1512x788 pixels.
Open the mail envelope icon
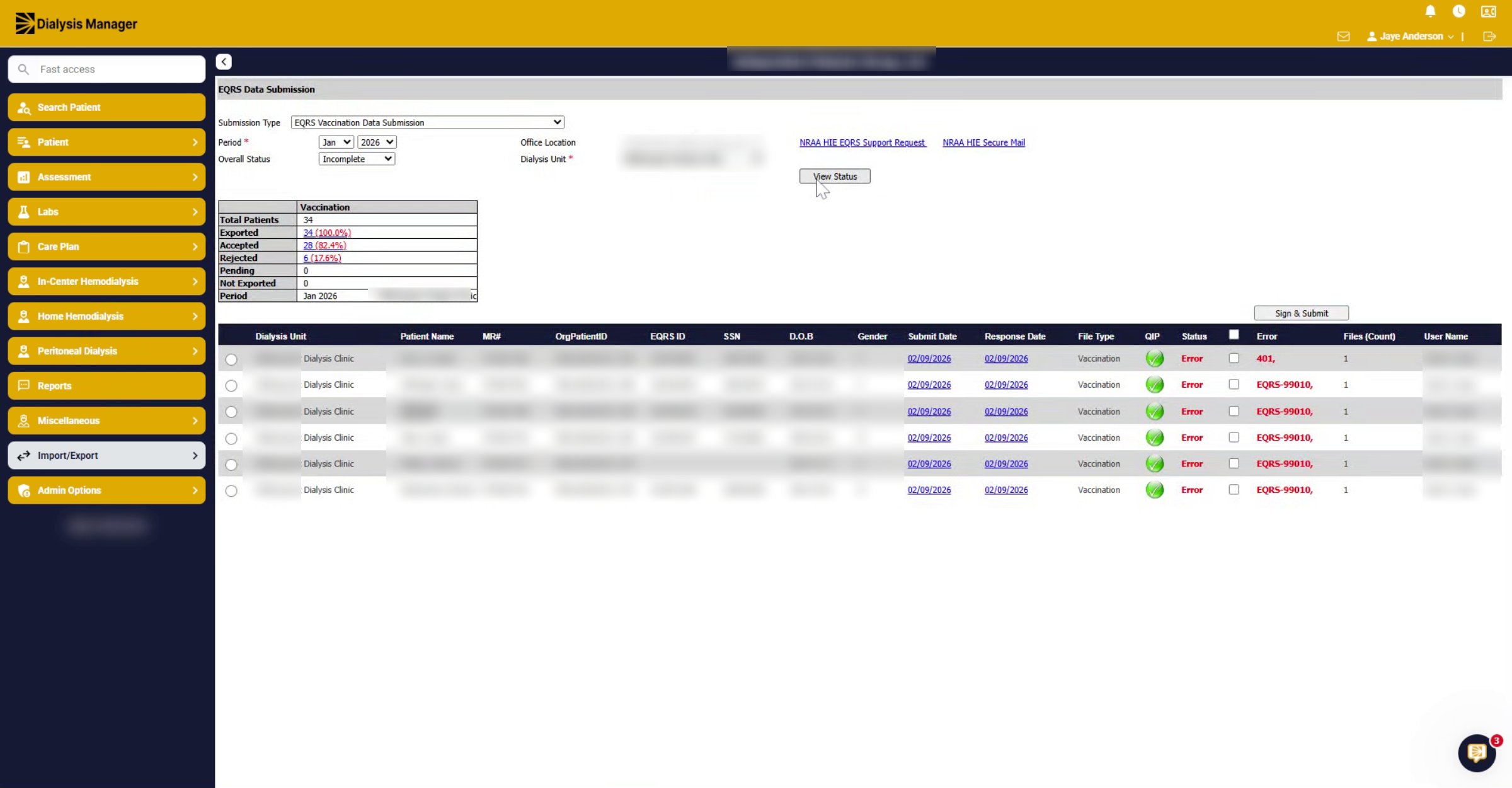pos(1343,37)
